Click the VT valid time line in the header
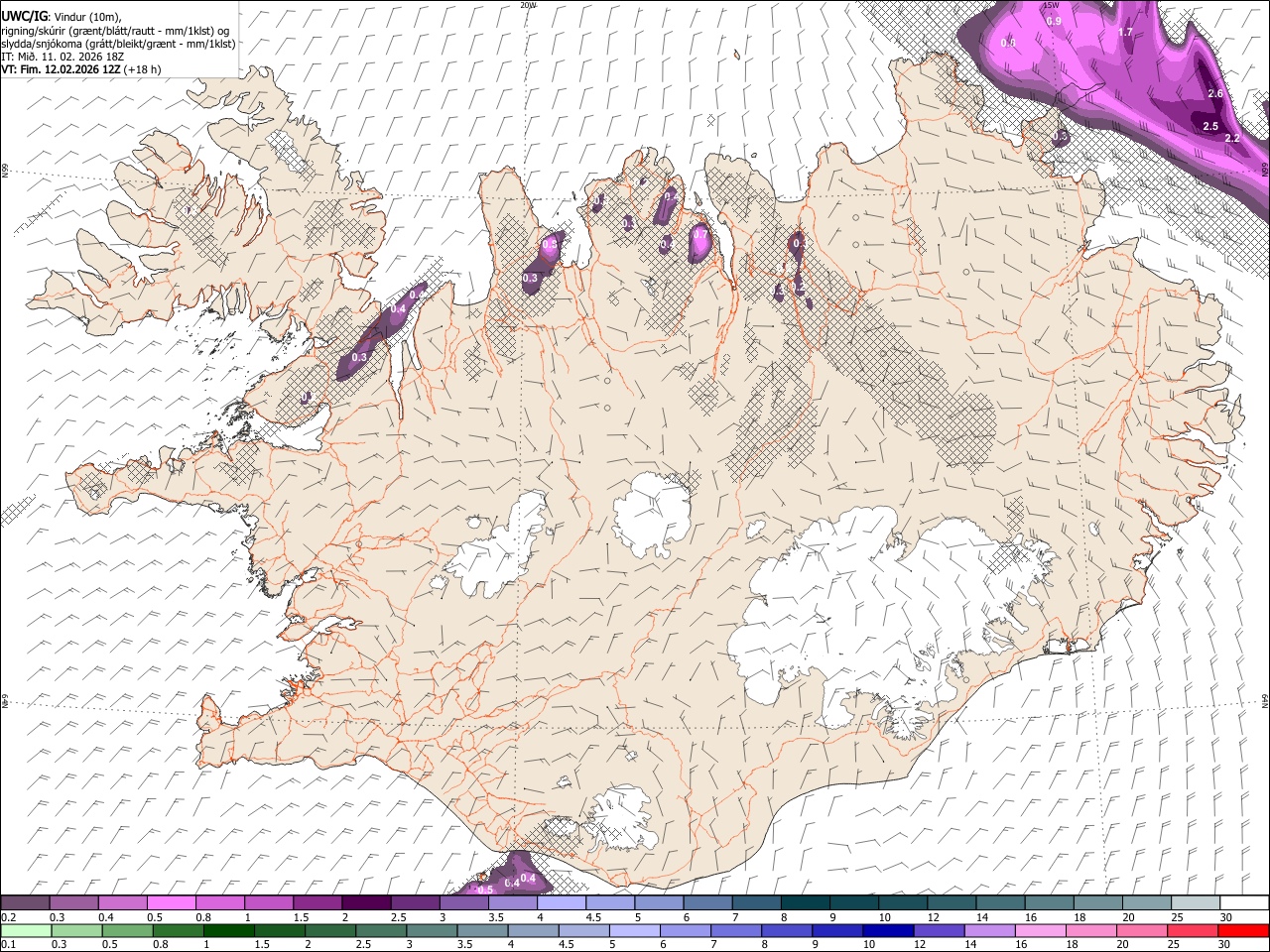This screenshot has width=1270, height=952. coord(81,69)
